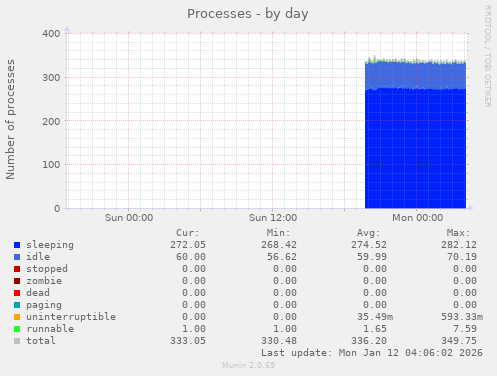Click the 'uninterruptible' legend label
Image resolution: width=497 pixels, height=376 pixels.
[x=71, y=317]
